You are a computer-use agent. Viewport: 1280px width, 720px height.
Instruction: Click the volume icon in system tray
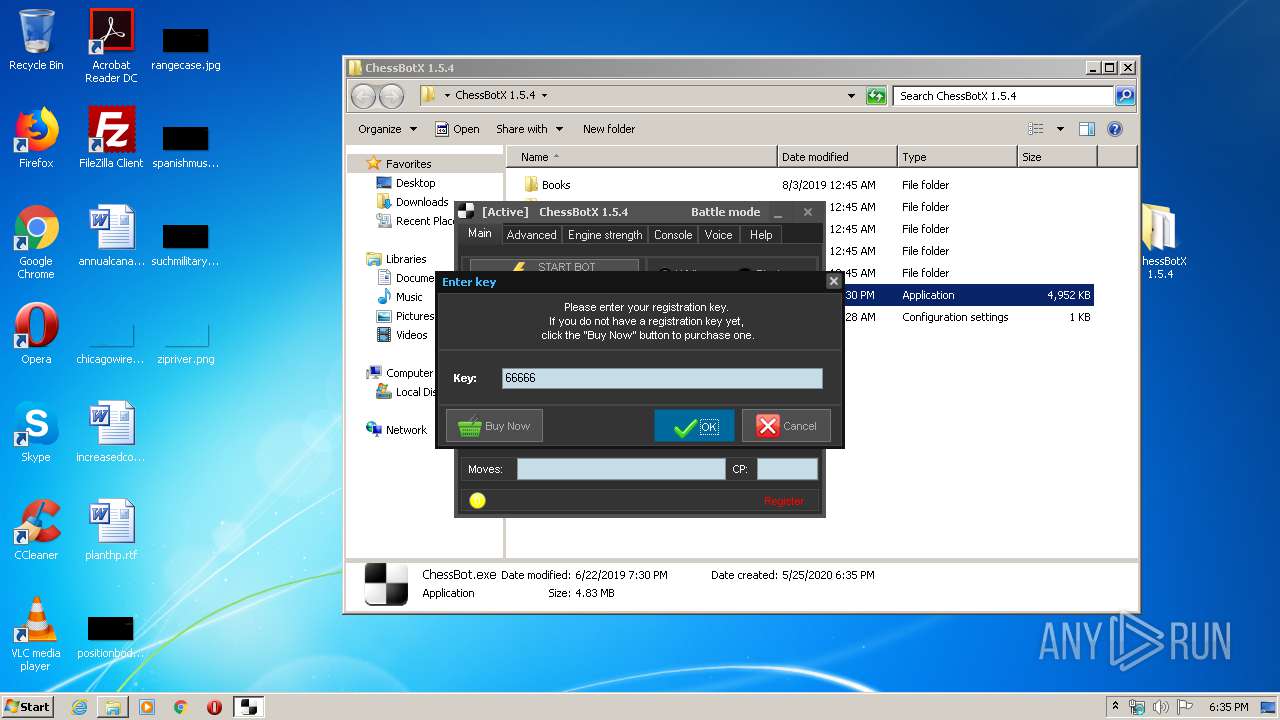point(1159,707)
